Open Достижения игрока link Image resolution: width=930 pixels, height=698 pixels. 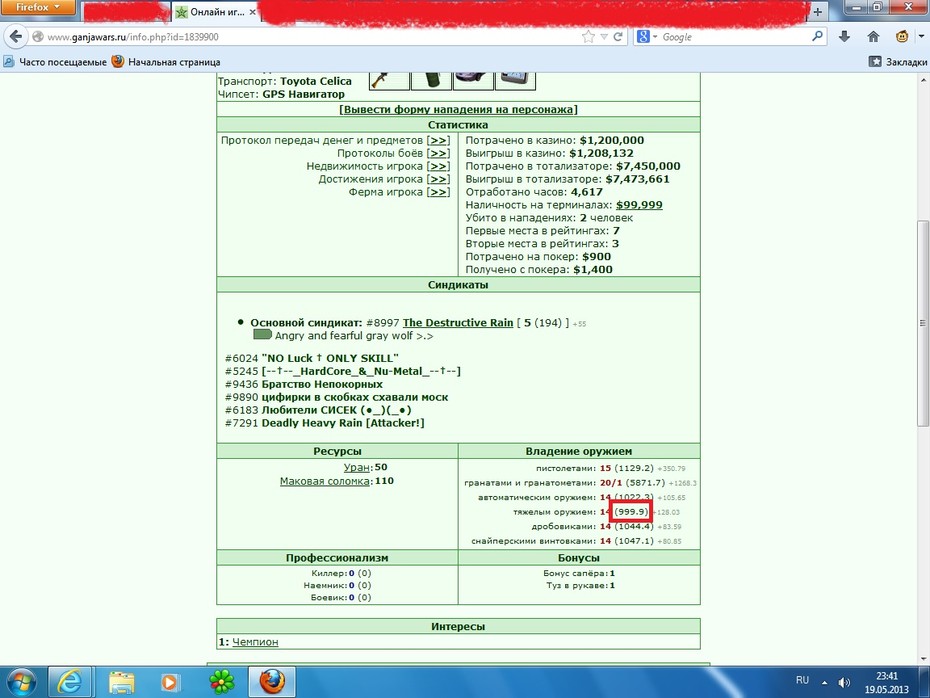point(439,179)
